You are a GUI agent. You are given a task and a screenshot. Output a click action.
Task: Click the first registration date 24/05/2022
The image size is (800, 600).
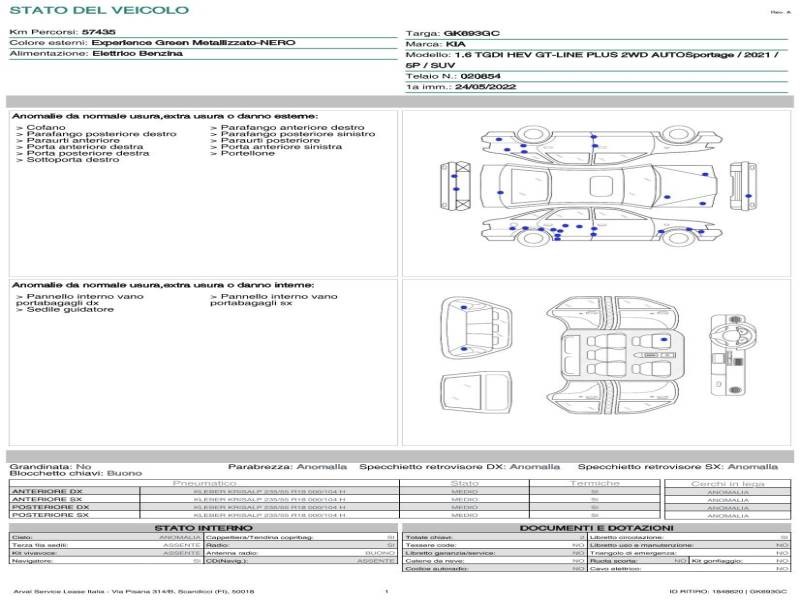(x=485, y=87)
